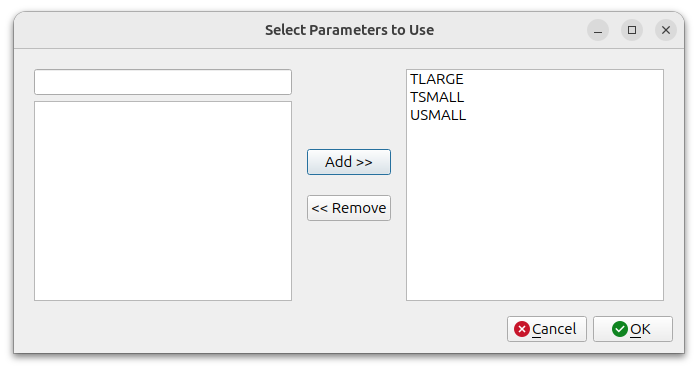698x370 pixels.
Task: Click the "Select Parameters to Use" title bar
Action: coord(349,30)
